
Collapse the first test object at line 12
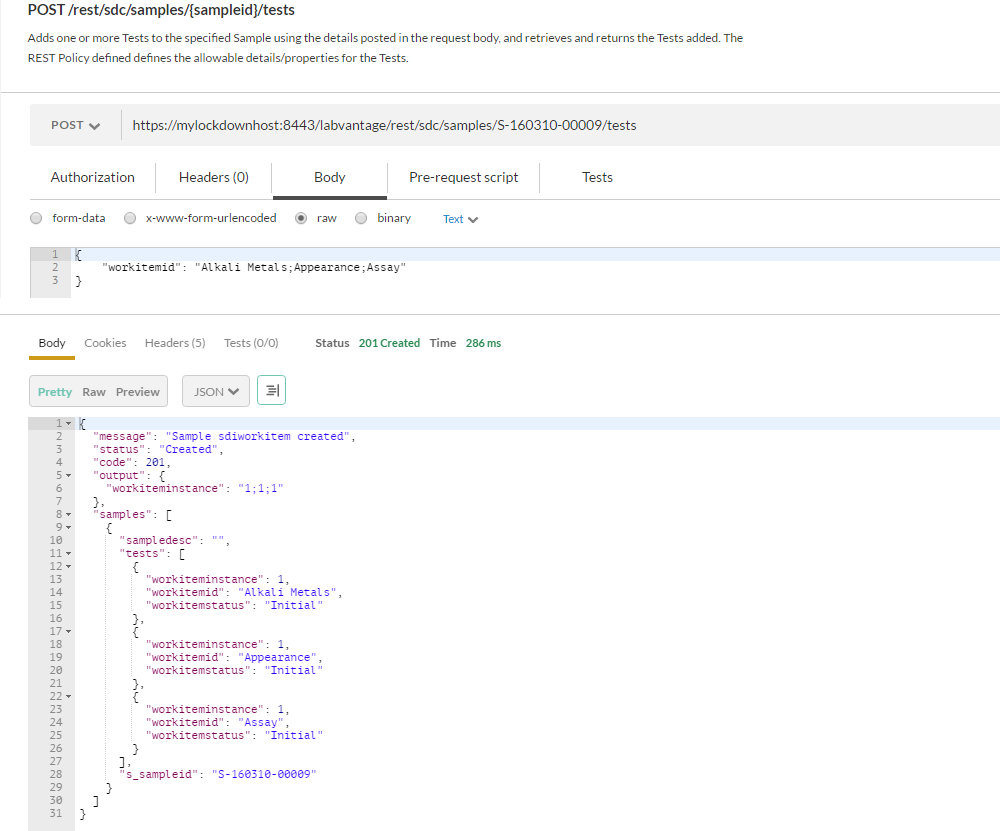tap(69, 566)
